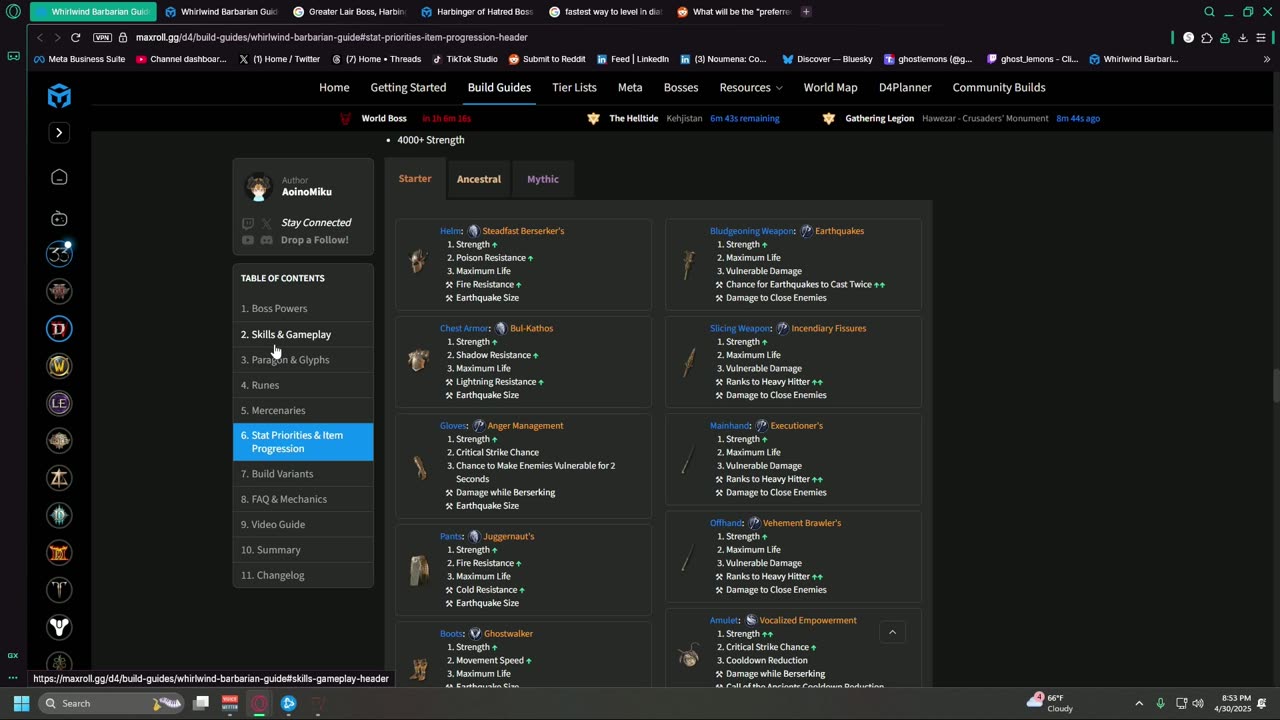1280x720 pixels.
Task: Open the Windows Start menu
Action: click(x=21, y=703)
